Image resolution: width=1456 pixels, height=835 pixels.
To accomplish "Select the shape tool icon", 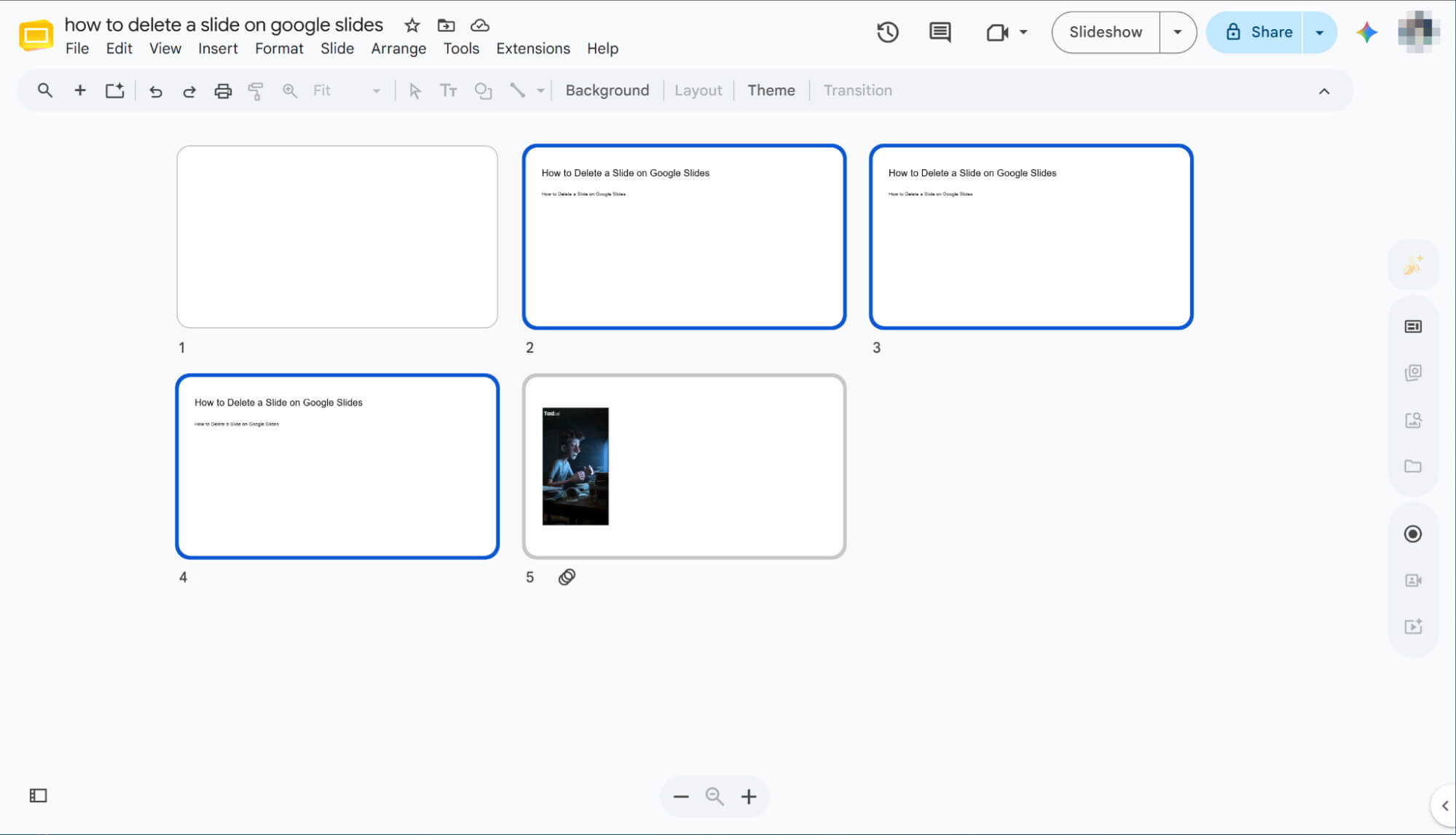I will (x=483, y=91).
